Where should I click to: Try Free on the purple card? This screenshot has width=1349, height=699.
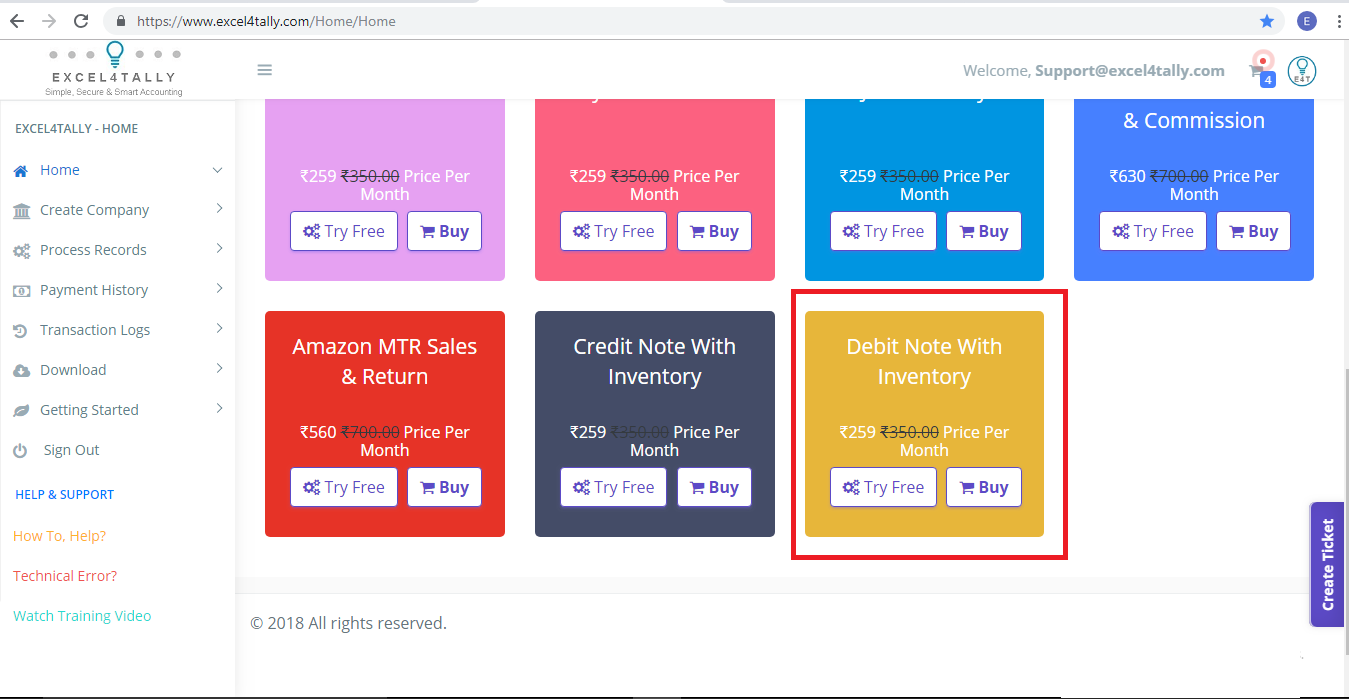(x=344, y=231)
